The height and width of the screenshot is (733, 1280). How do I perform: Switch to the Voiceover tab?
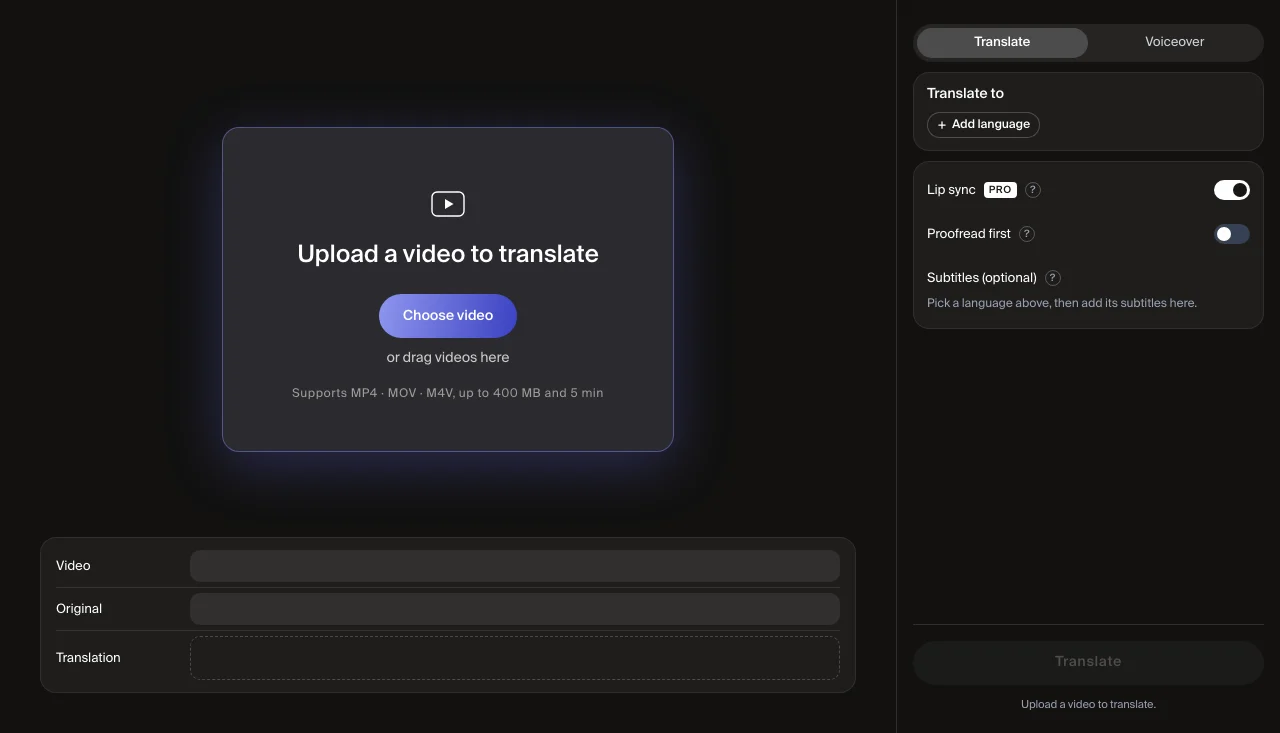[x=1174, y=42]
